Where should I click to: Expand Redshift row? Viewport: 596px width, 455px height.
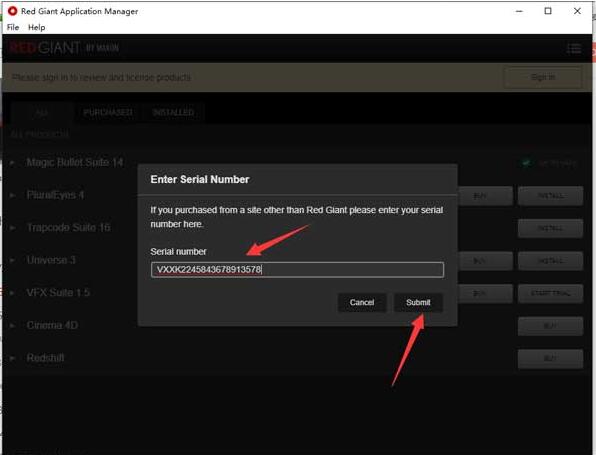click(12, 358)
